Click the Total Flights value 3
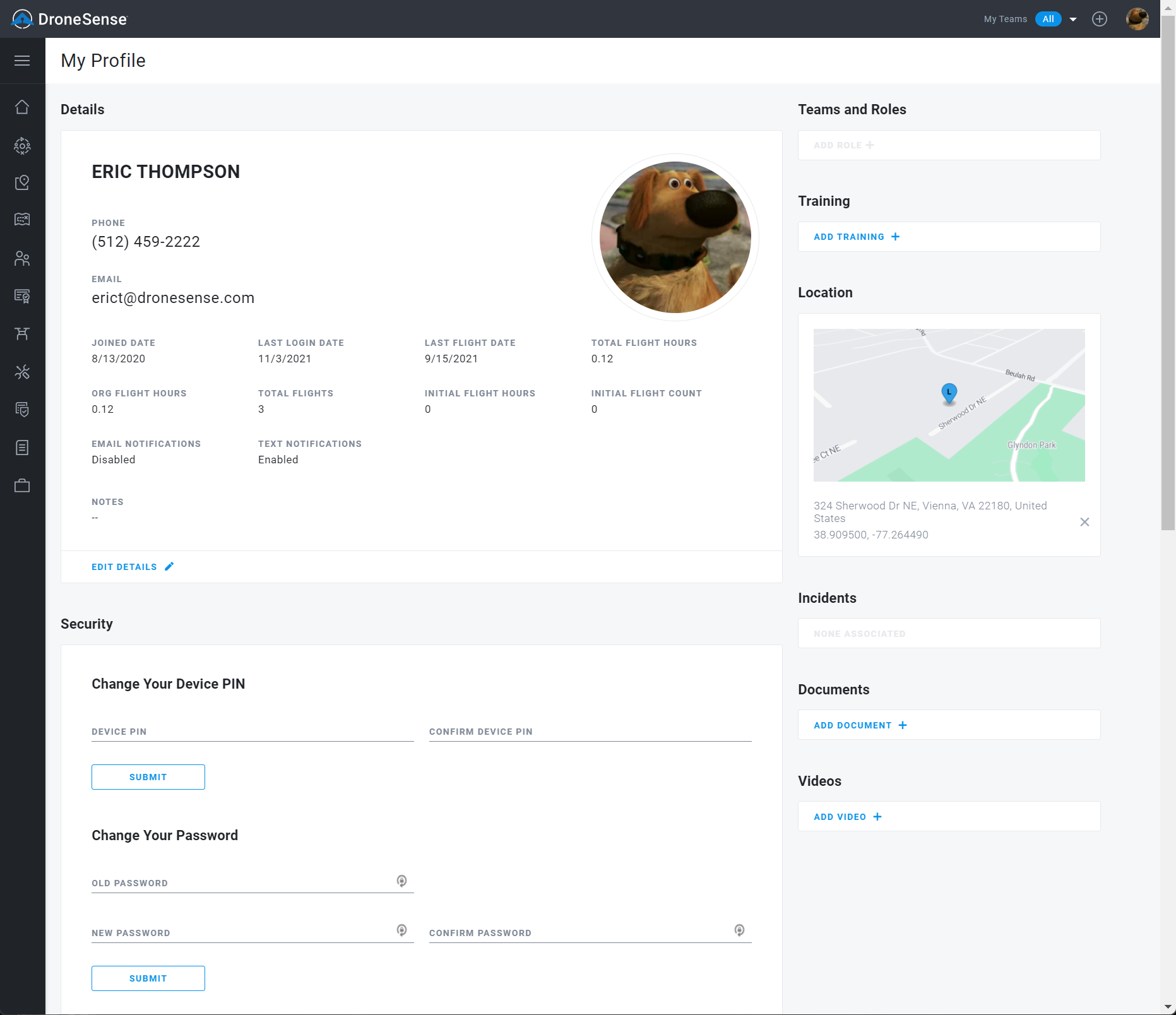The width and height of the screenshot is (1176, 1015). pyautogui.click(x=261, y=409)
